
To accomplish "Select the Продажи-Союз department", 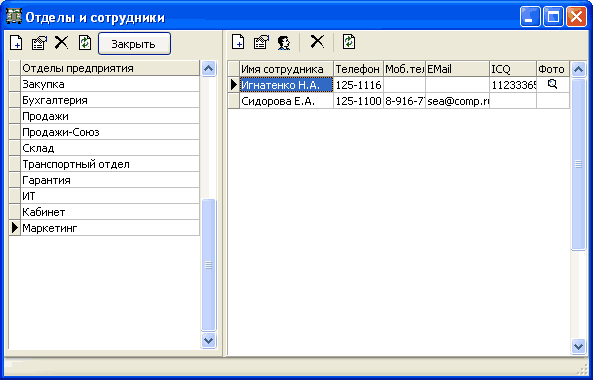I will (110, 132).
